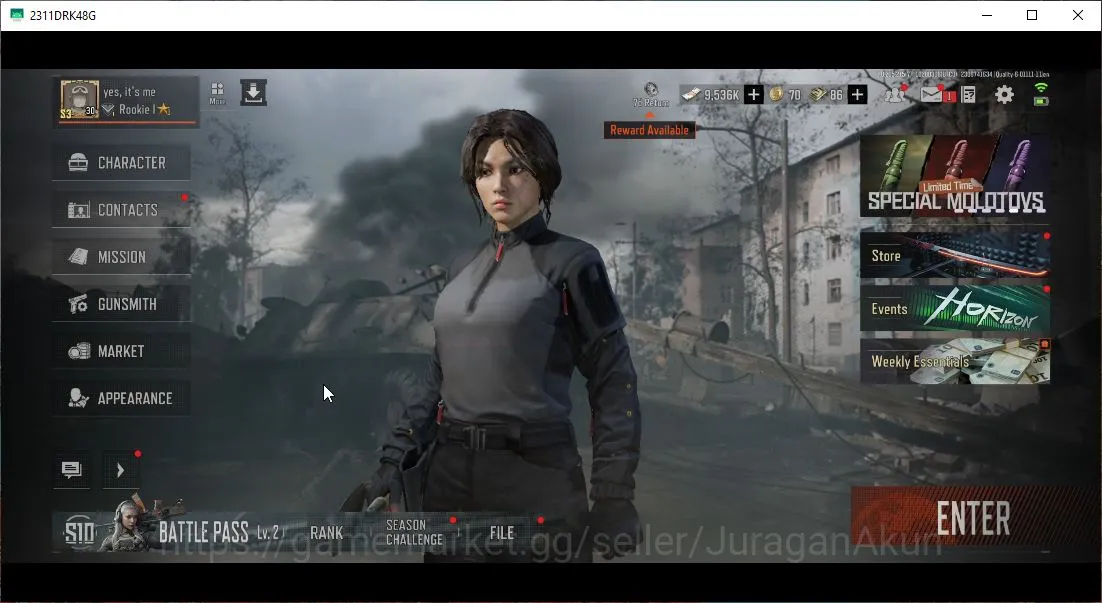
Task: Open the chat message icon
Action: (x=72, y=469)
